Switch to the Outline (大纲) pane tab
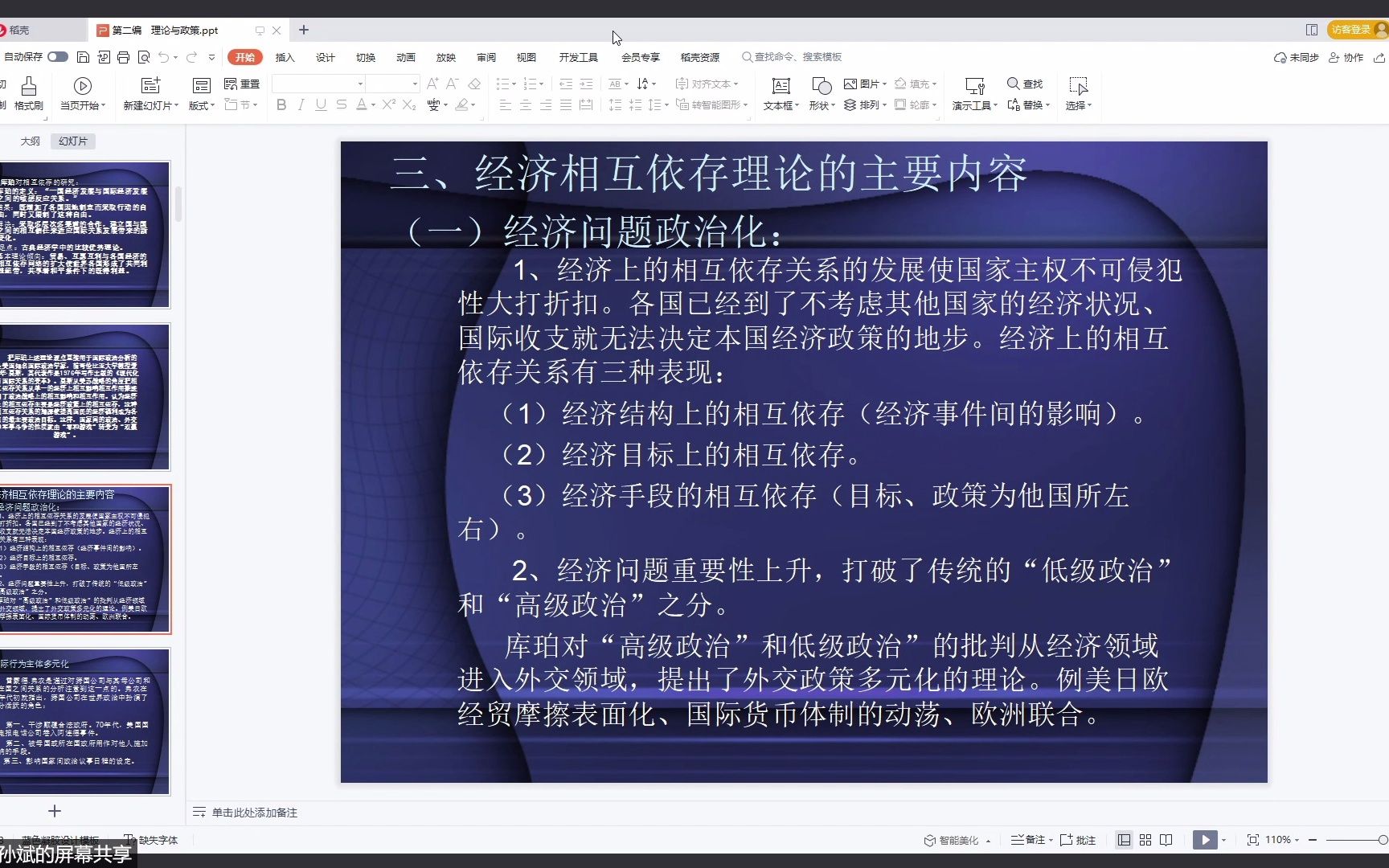The width and height of the screenshot is (1389, 868). click(31, 141)
